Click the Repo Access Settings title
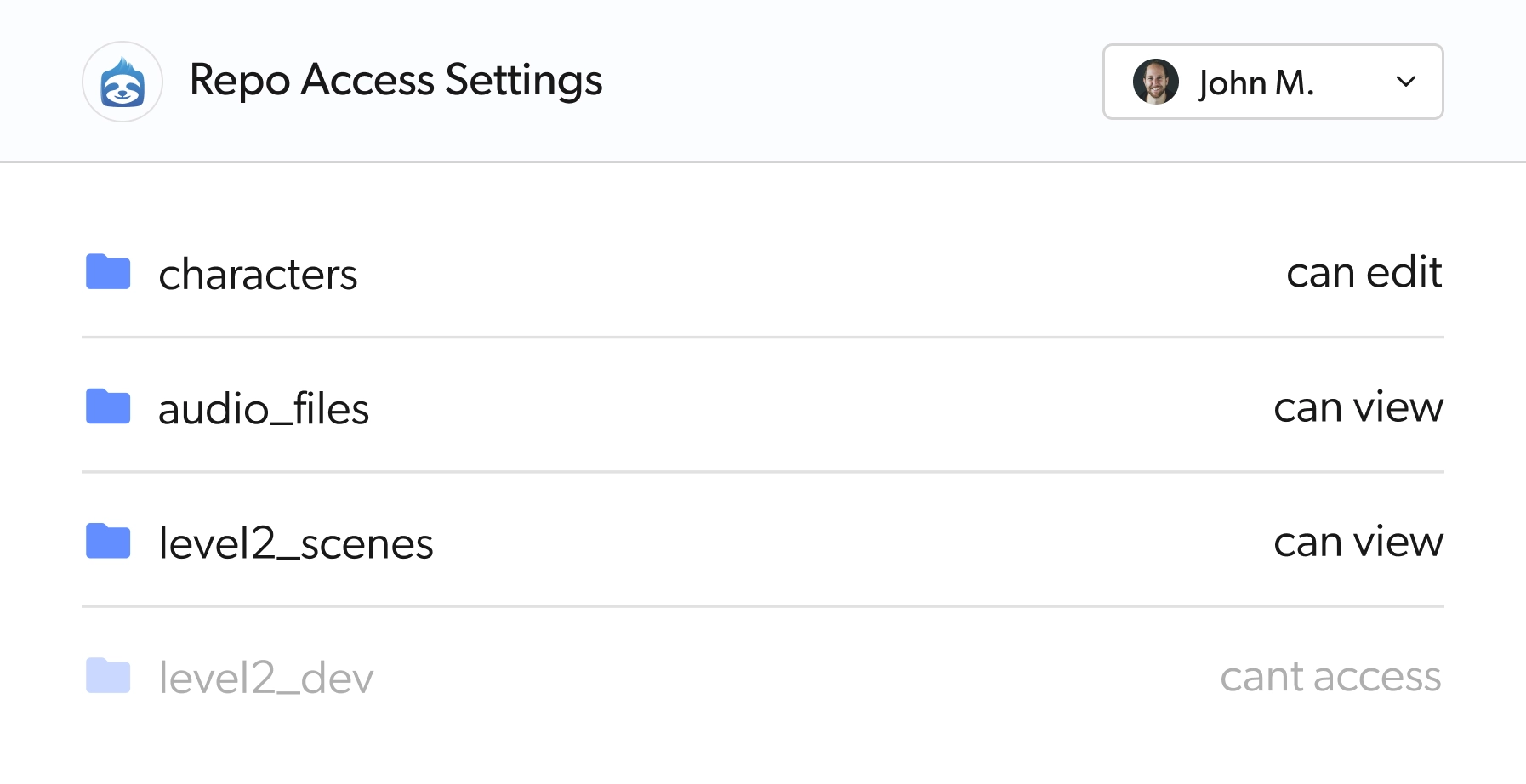The width and height of the screenshot is (1526, 784). pyautogui.click(x=396, y=81)
